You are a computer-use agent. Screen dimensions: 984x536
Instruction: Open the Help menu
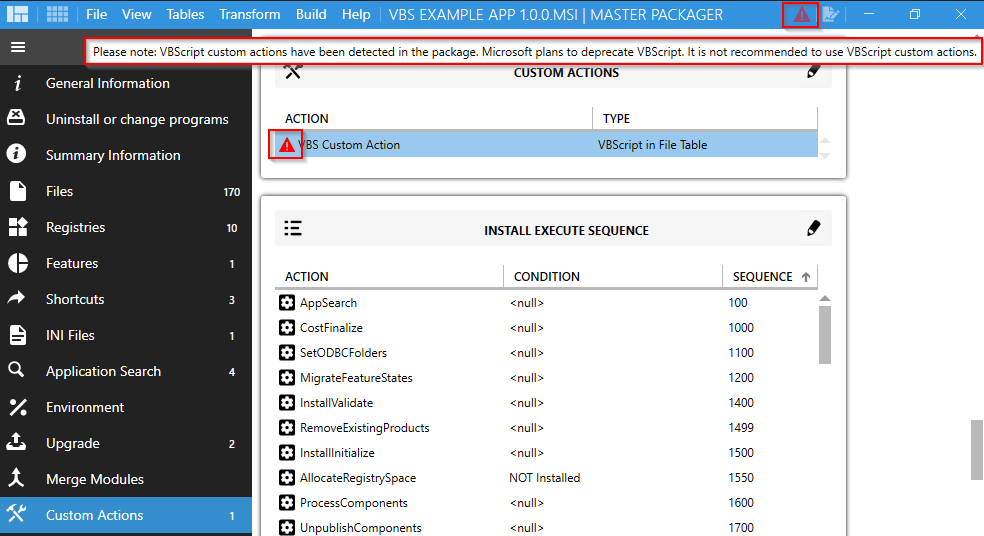tap(356, 14)
